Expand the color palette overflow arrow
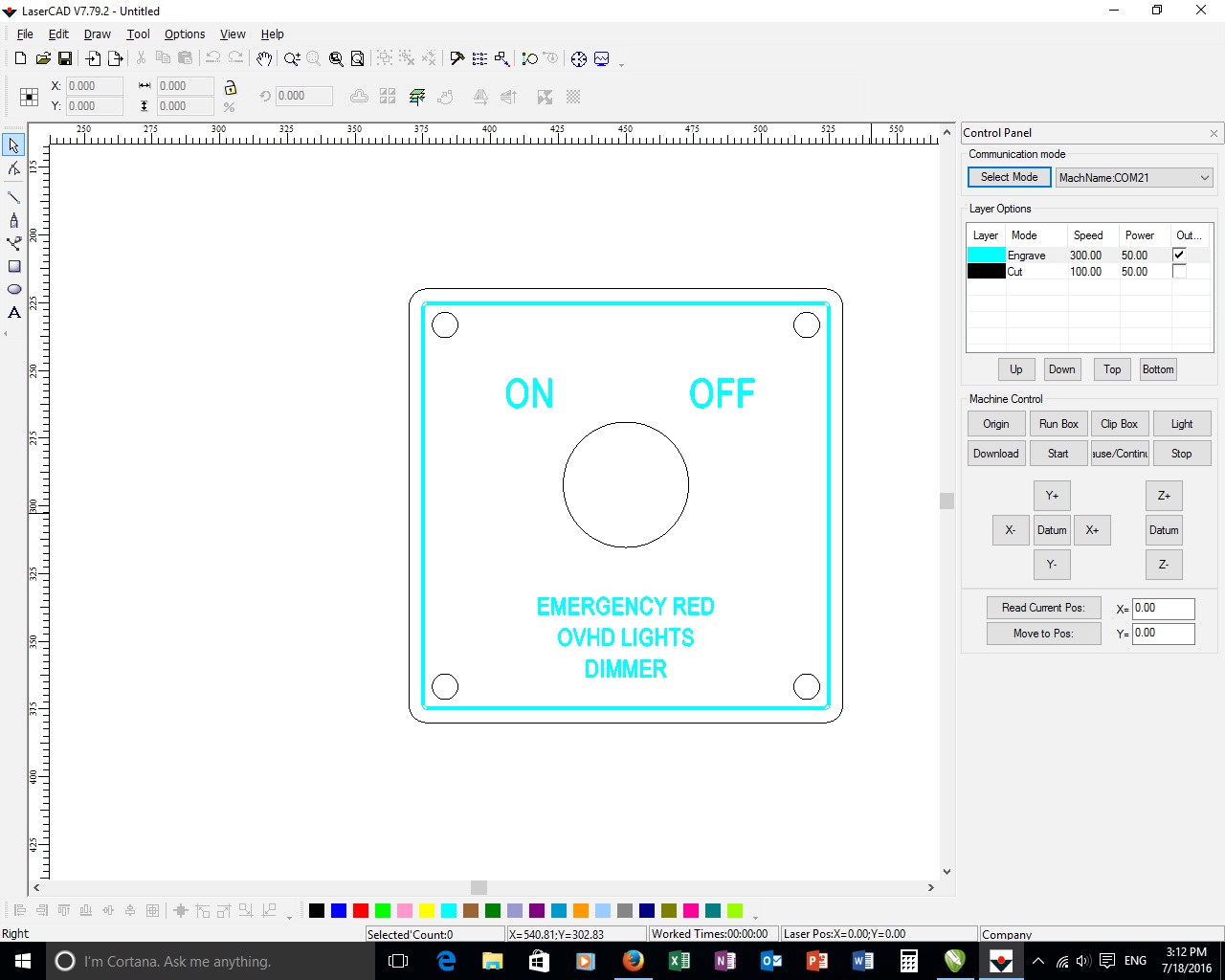Screen dimensions: 1225x980 click(x=755, y=916)
